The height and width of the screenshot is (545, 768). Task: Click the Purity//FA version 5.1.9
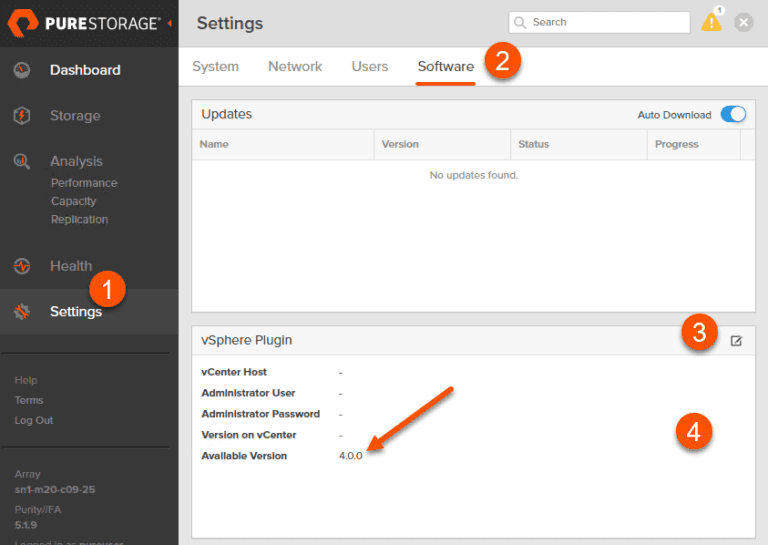25,525
